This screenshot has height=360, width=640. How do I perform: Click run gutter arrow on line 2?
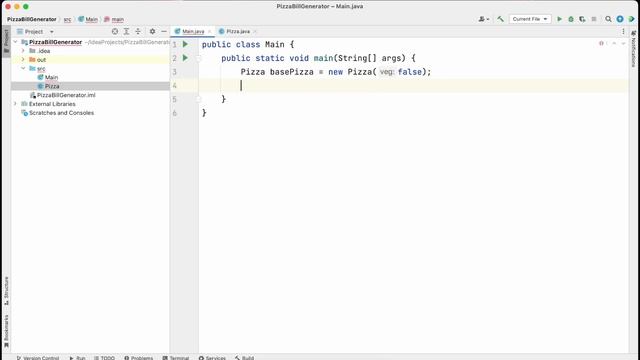185,58
